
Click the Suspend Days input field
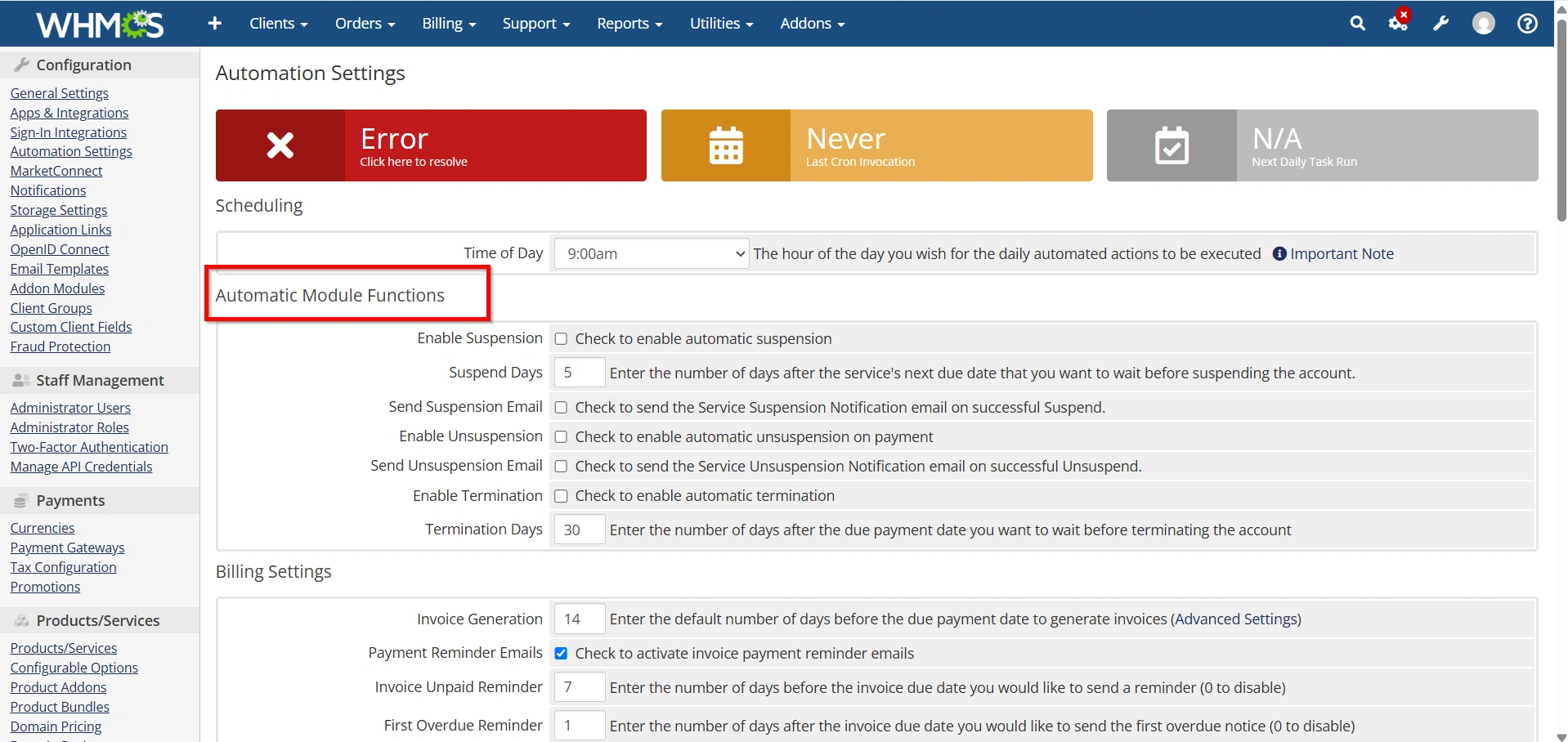tap(580, 373)
